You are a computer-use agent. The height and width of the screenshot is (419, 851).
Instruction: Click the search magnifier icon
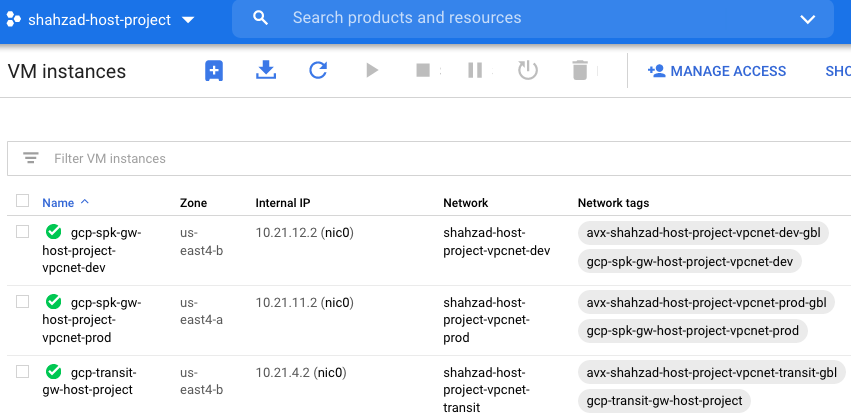pos(261,18)
